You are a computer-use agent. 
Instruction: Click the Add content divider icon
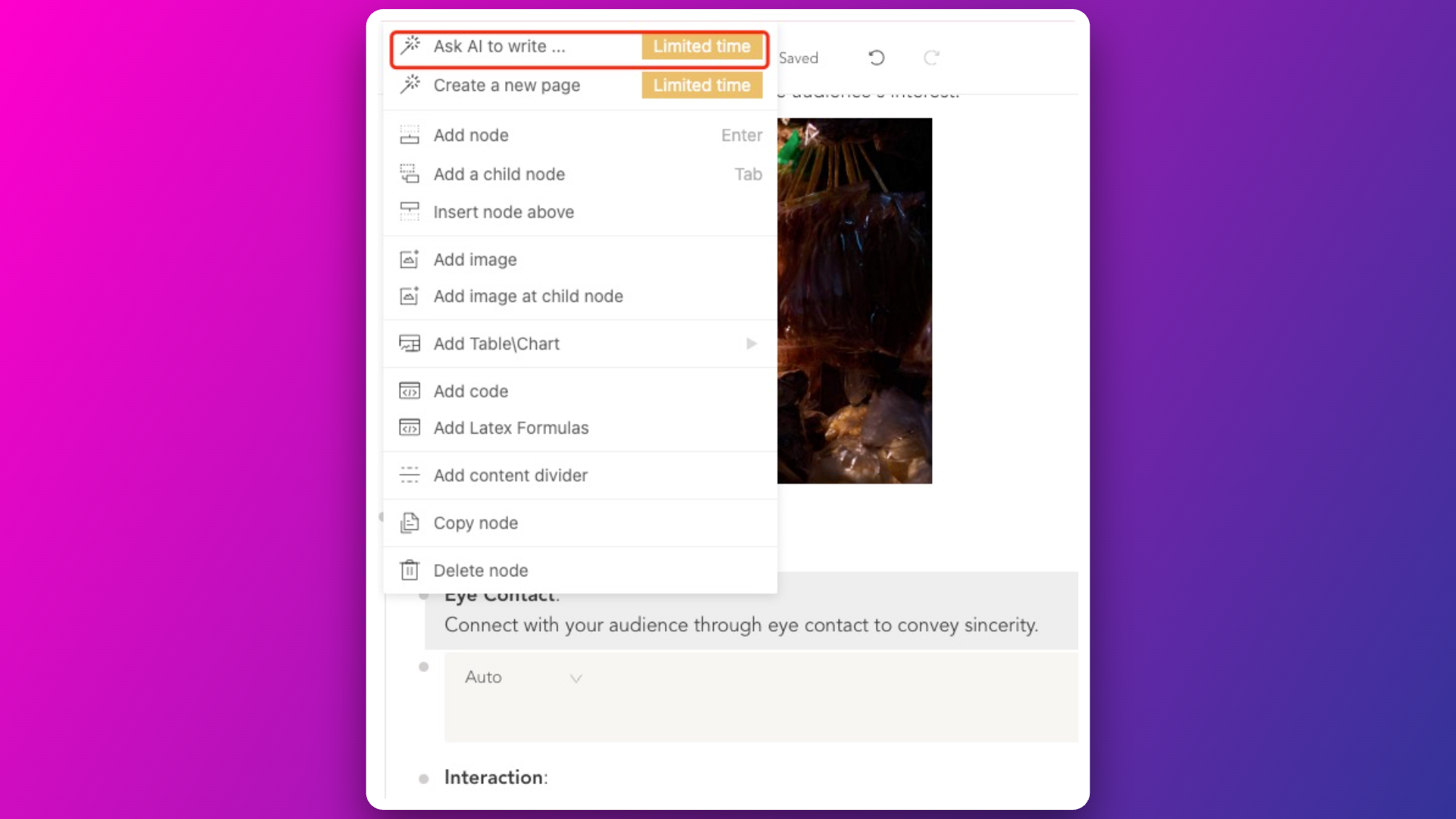click(x=410, y=475)
